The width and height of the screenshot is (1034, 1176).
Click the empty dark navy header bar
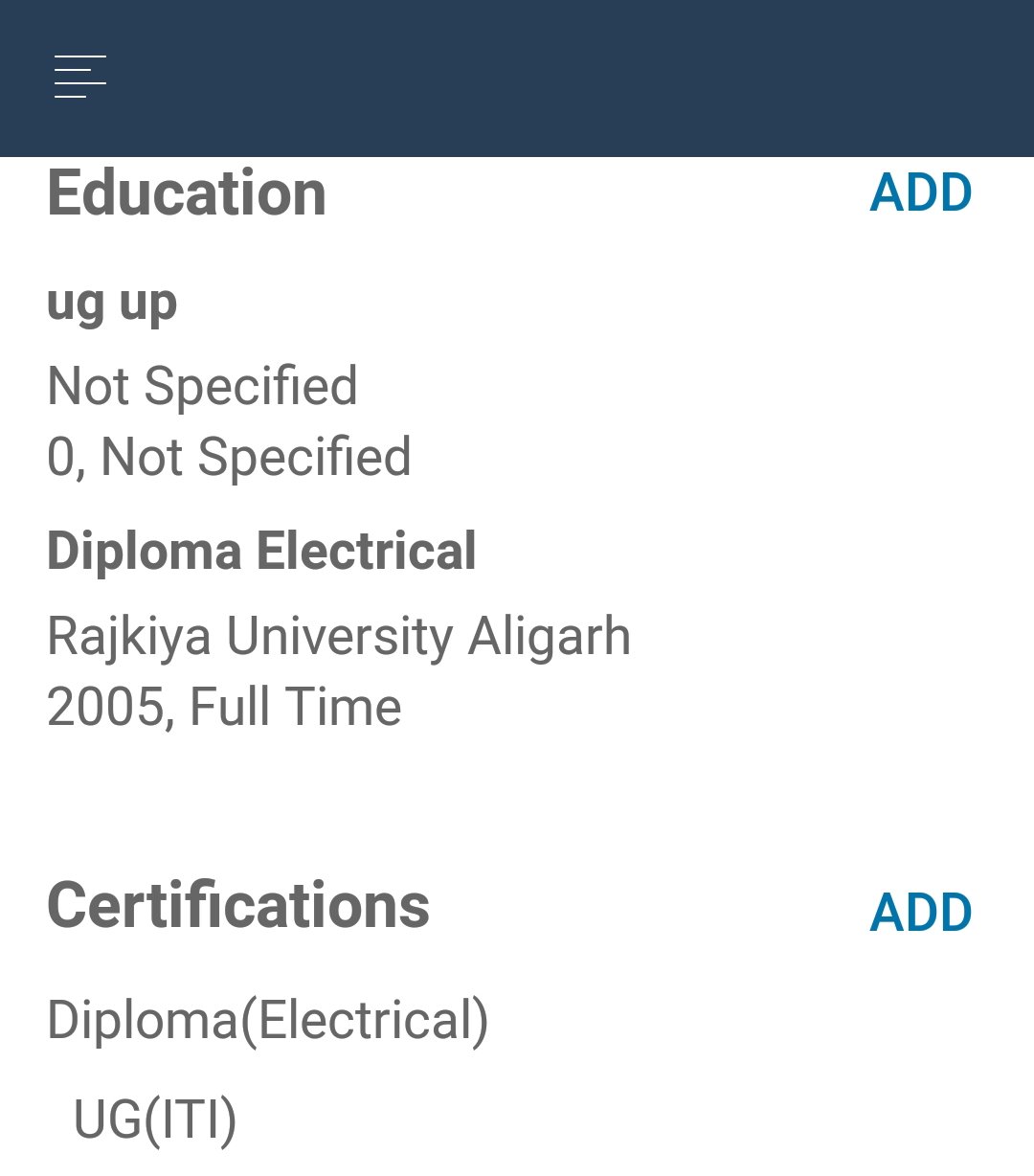pyautogui.click(x=574, y=77)
